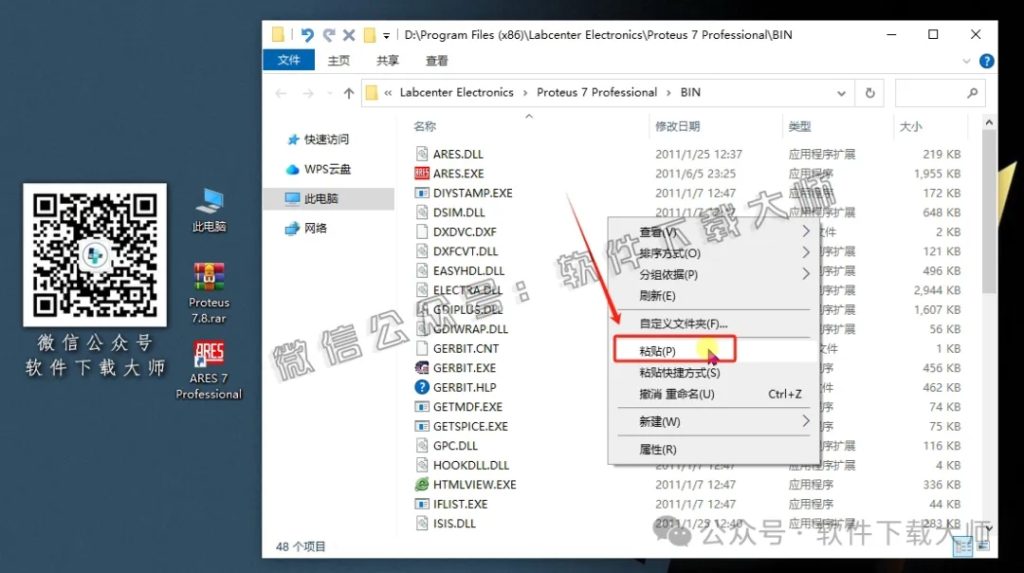Click the GPC.DLL file name

[x=455, y=446]
